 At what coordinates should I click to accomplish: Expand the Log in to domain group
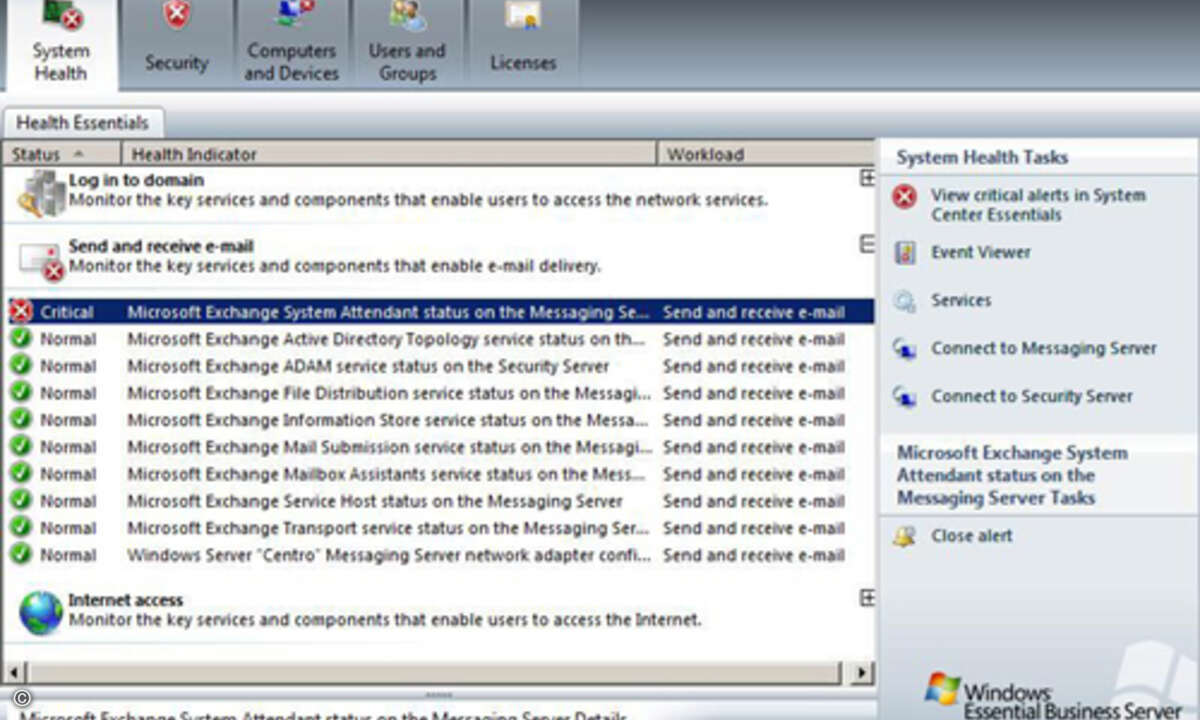tap(867, 178)
